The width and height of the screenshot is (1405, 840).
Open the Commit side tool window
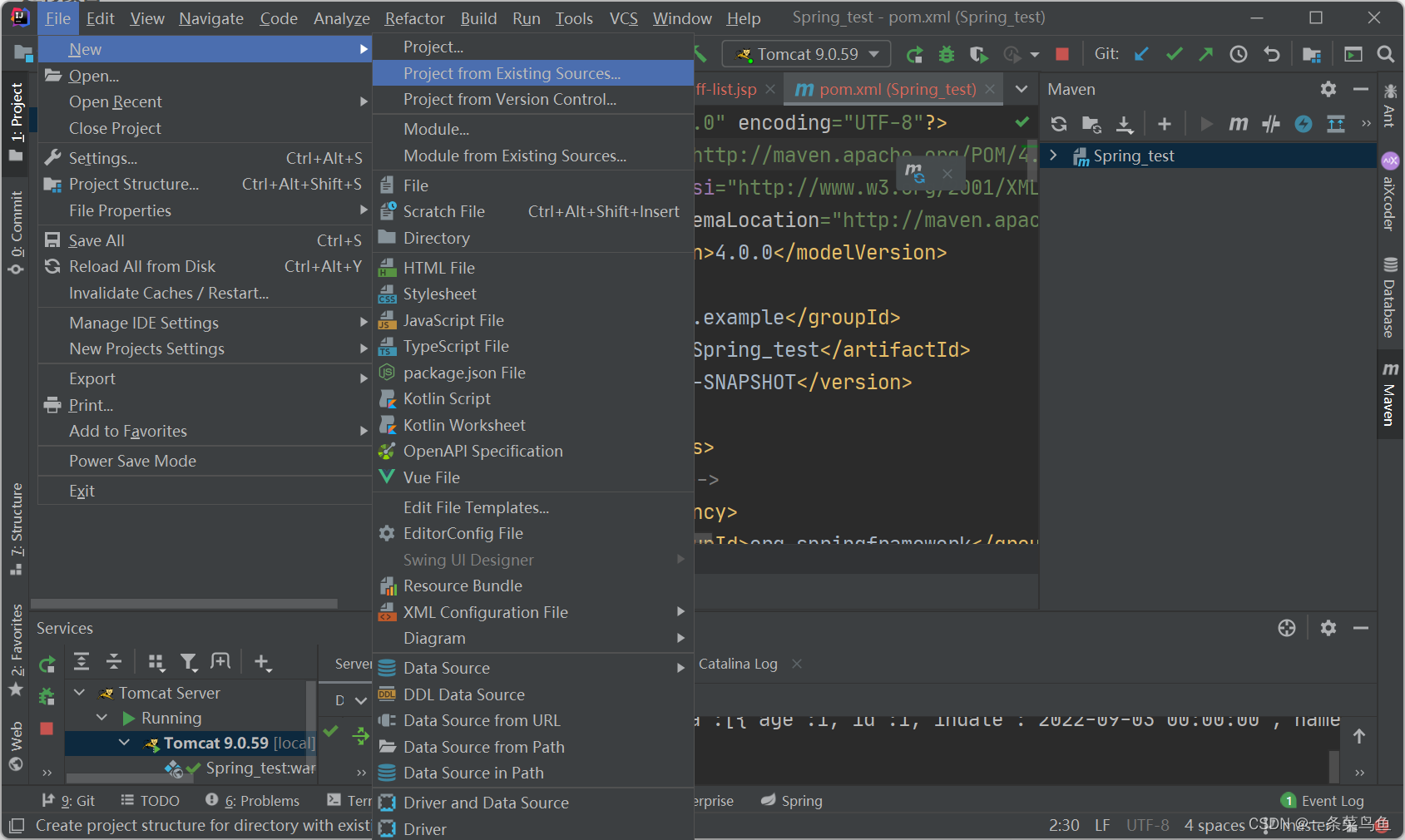pos(16,233)
